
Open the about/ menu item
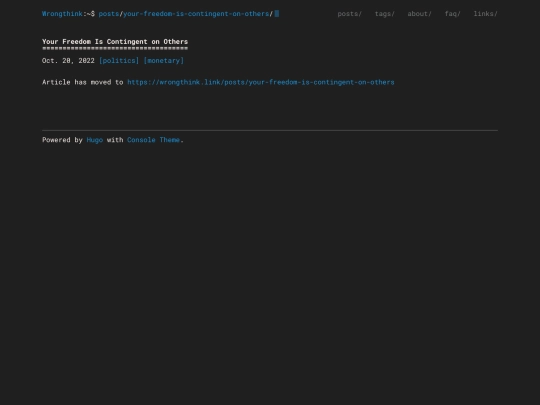coord(419,14)
